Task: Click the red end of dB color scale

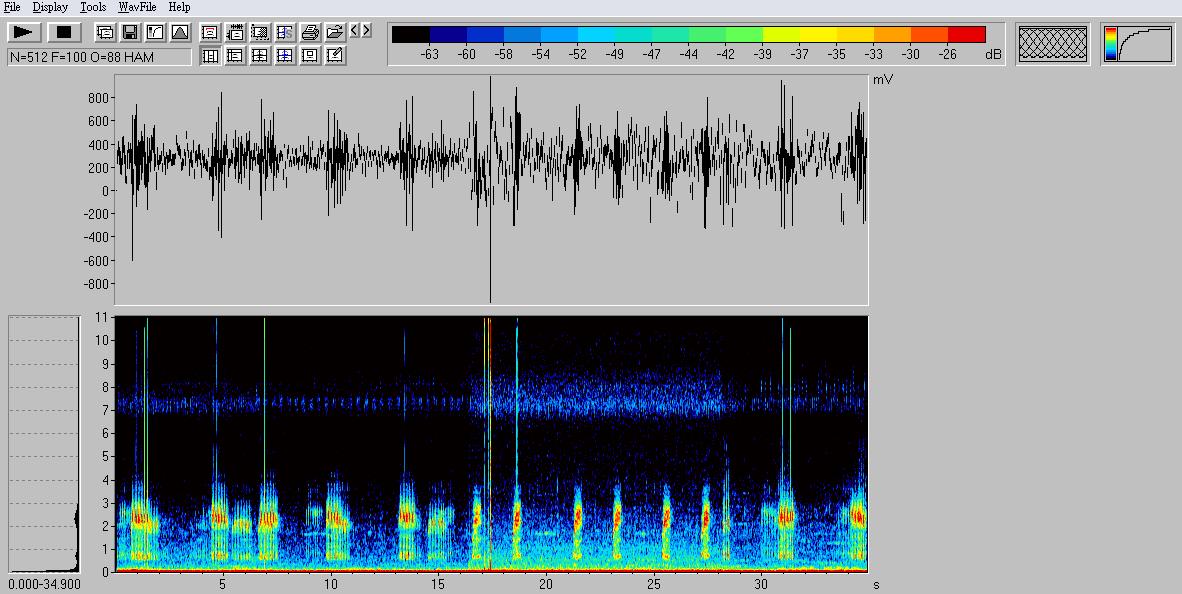Action: [966, 35]
